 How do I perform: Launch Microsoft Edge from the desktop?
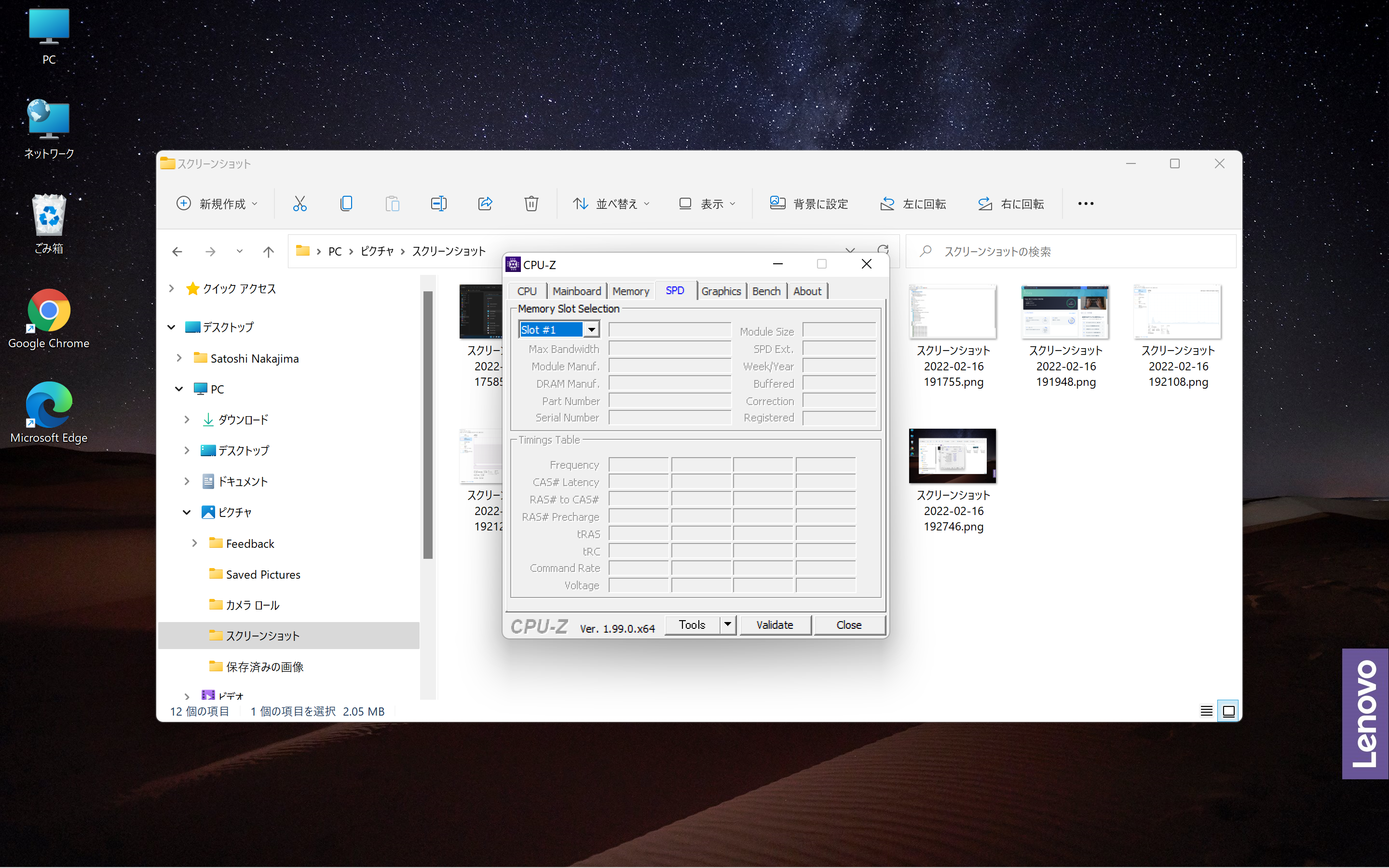pos(49,412)
